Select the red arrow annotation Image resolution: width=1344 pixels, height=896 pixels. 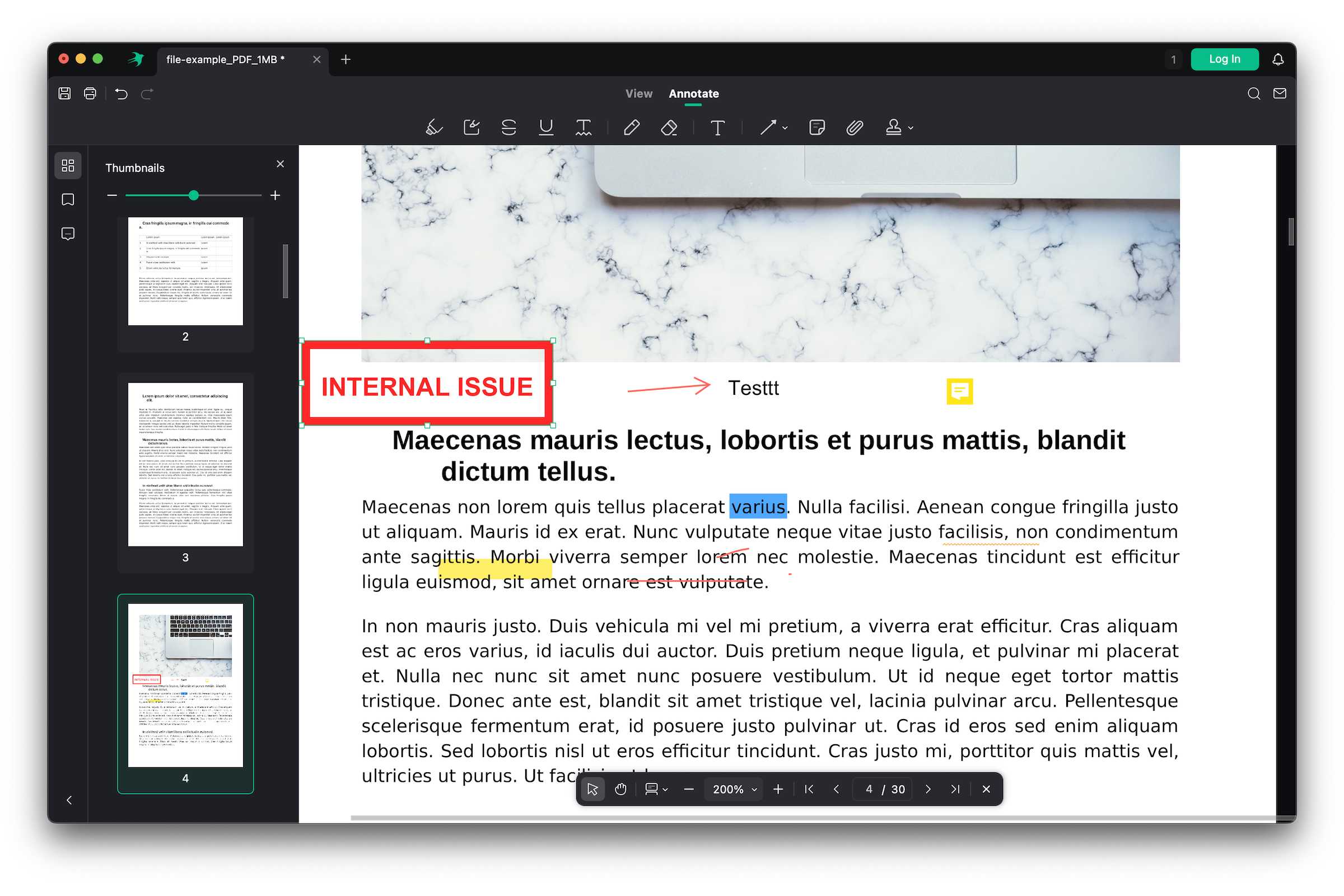coord(669,386)
